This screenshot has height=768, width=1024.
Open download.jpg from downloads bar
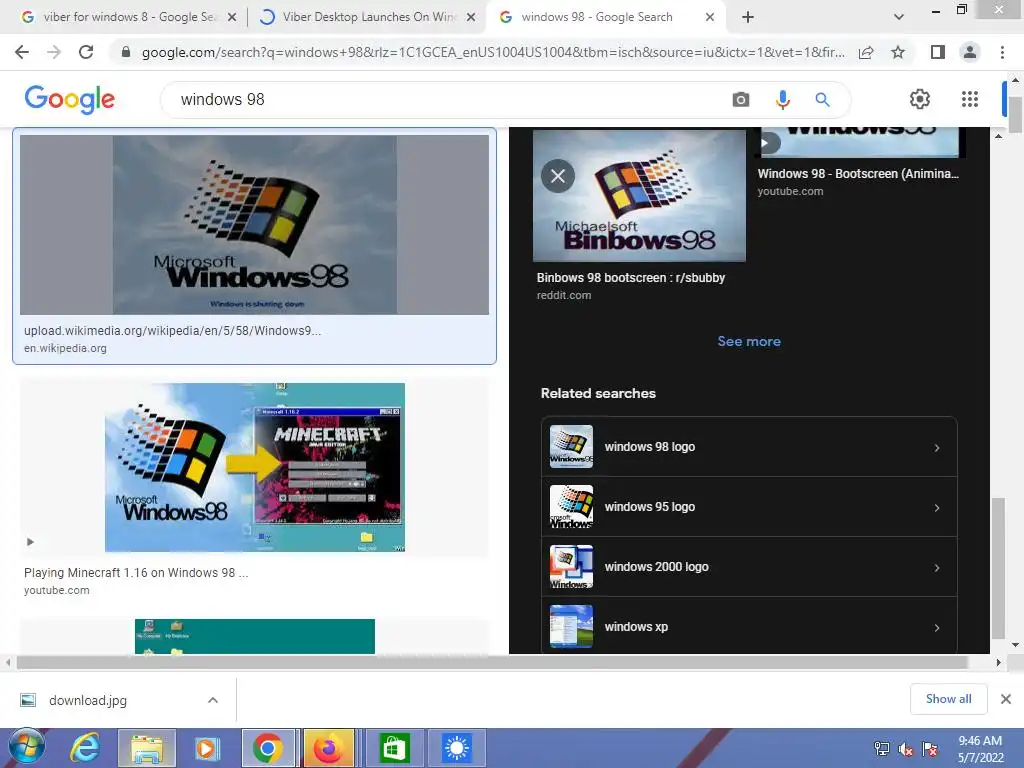coord(88,700)
